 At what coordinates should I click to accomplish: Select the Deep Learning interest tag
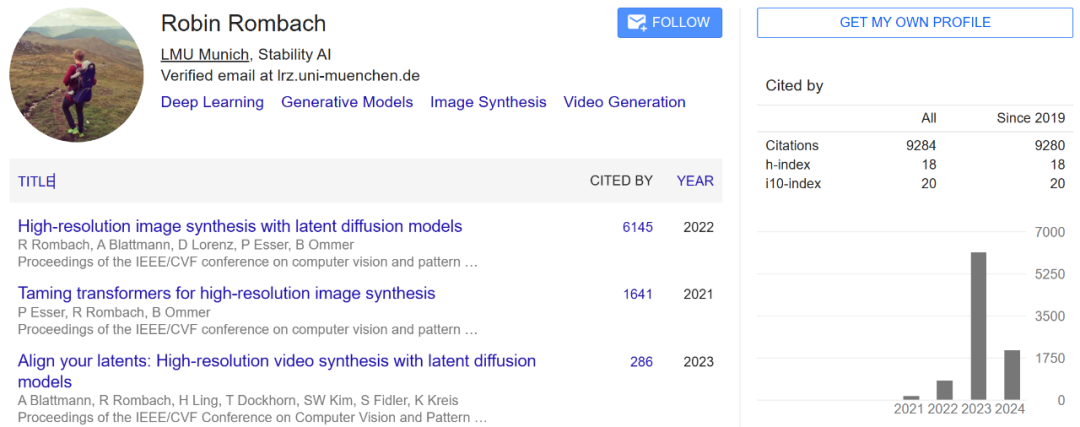pyautogui.click(x=212, y=102)
